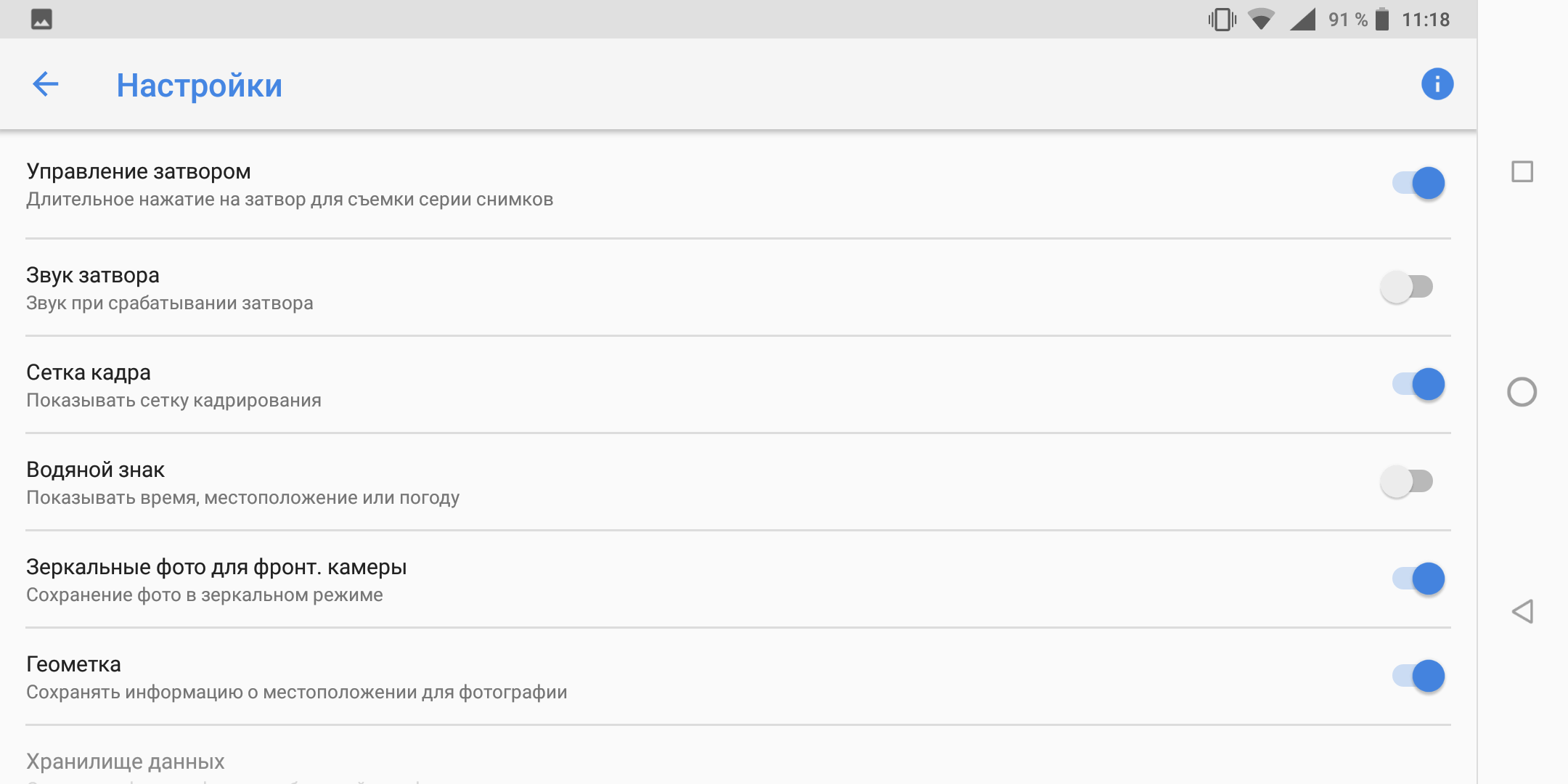Tap the Android recent apps square button
This screenshot has width=1568, height=784.
[x=1522, y=172]
